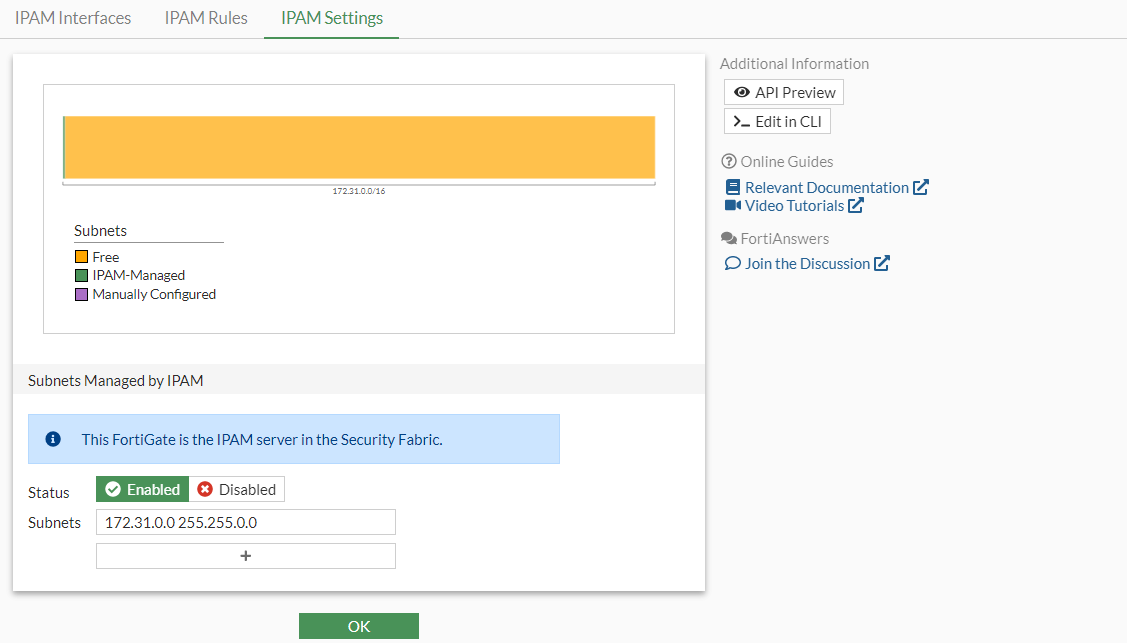Select the IPAM Settings tab
The height and width of the screenshot is (643, 1127).
tap(332, 18)
